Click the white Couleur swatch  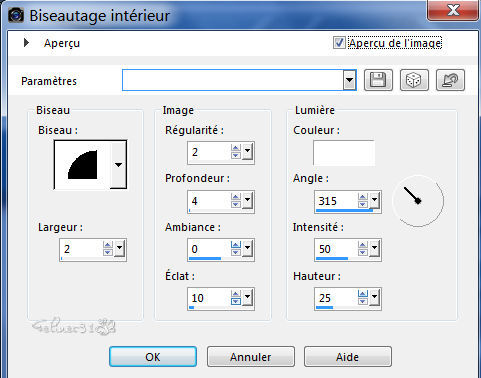click(344, 153)
